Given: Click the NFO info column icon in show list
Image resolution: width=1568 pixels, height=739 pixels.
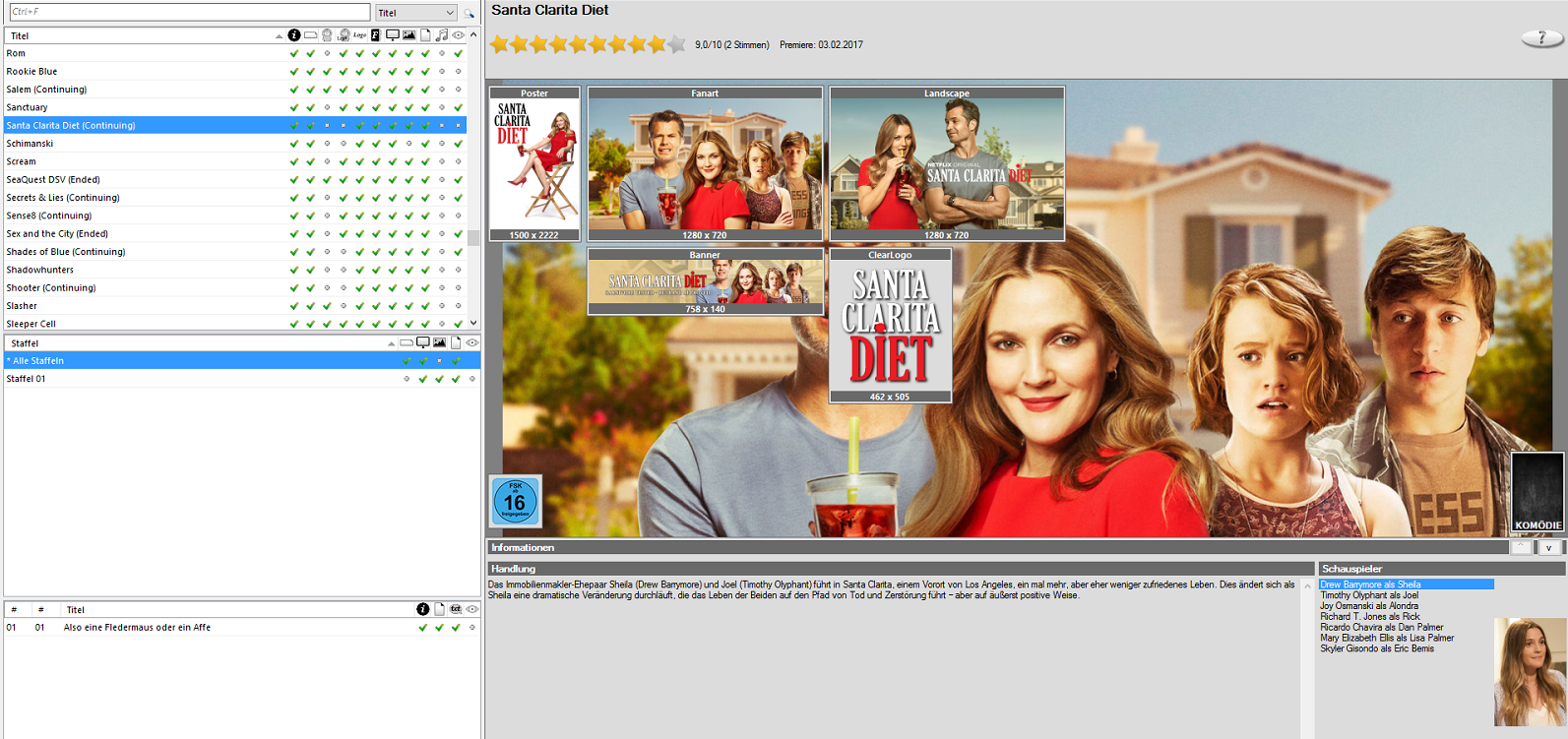Looking at the screenshot, I should point(294,35).
